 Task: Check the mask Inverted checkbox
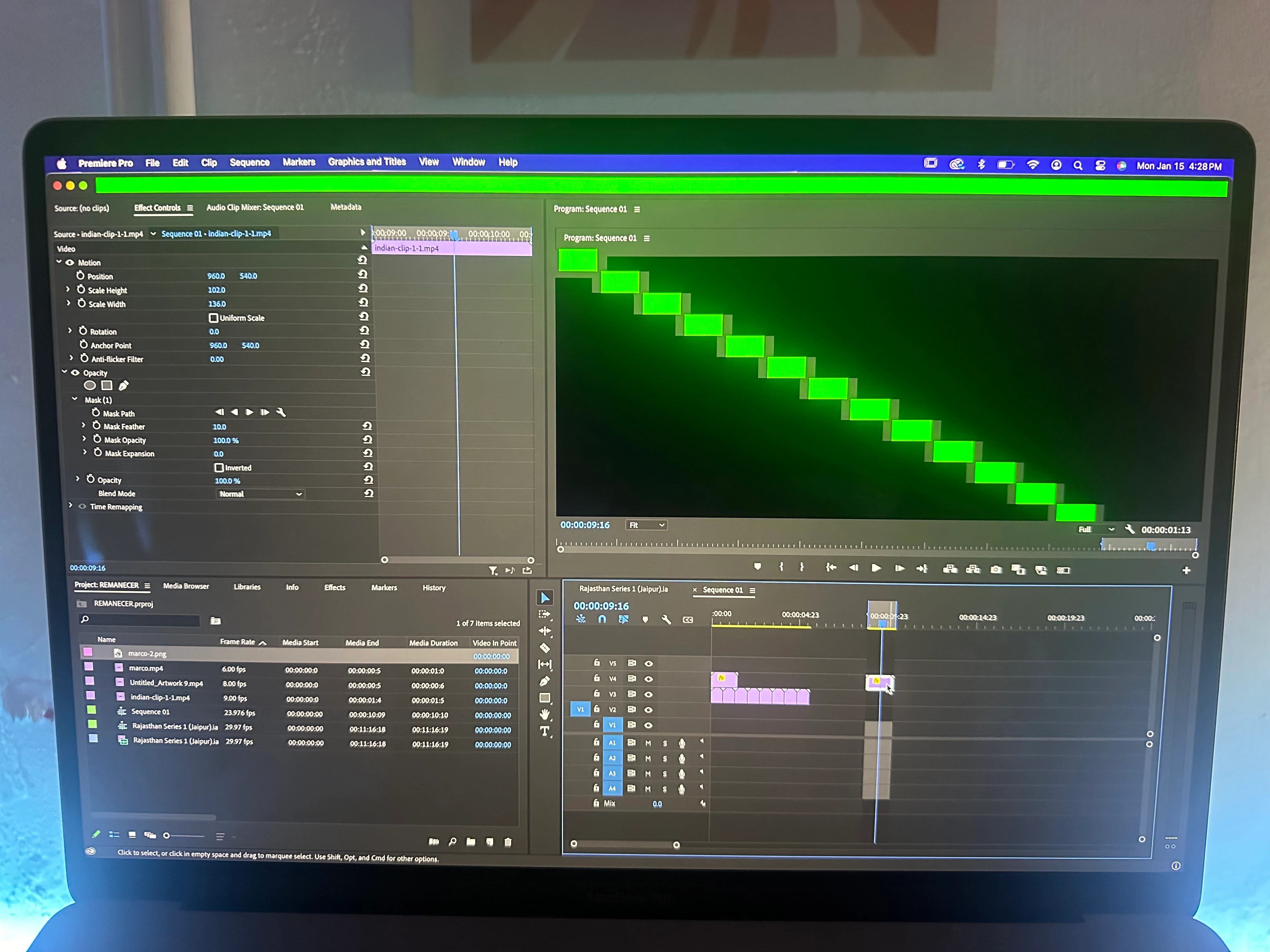[219, 468]
